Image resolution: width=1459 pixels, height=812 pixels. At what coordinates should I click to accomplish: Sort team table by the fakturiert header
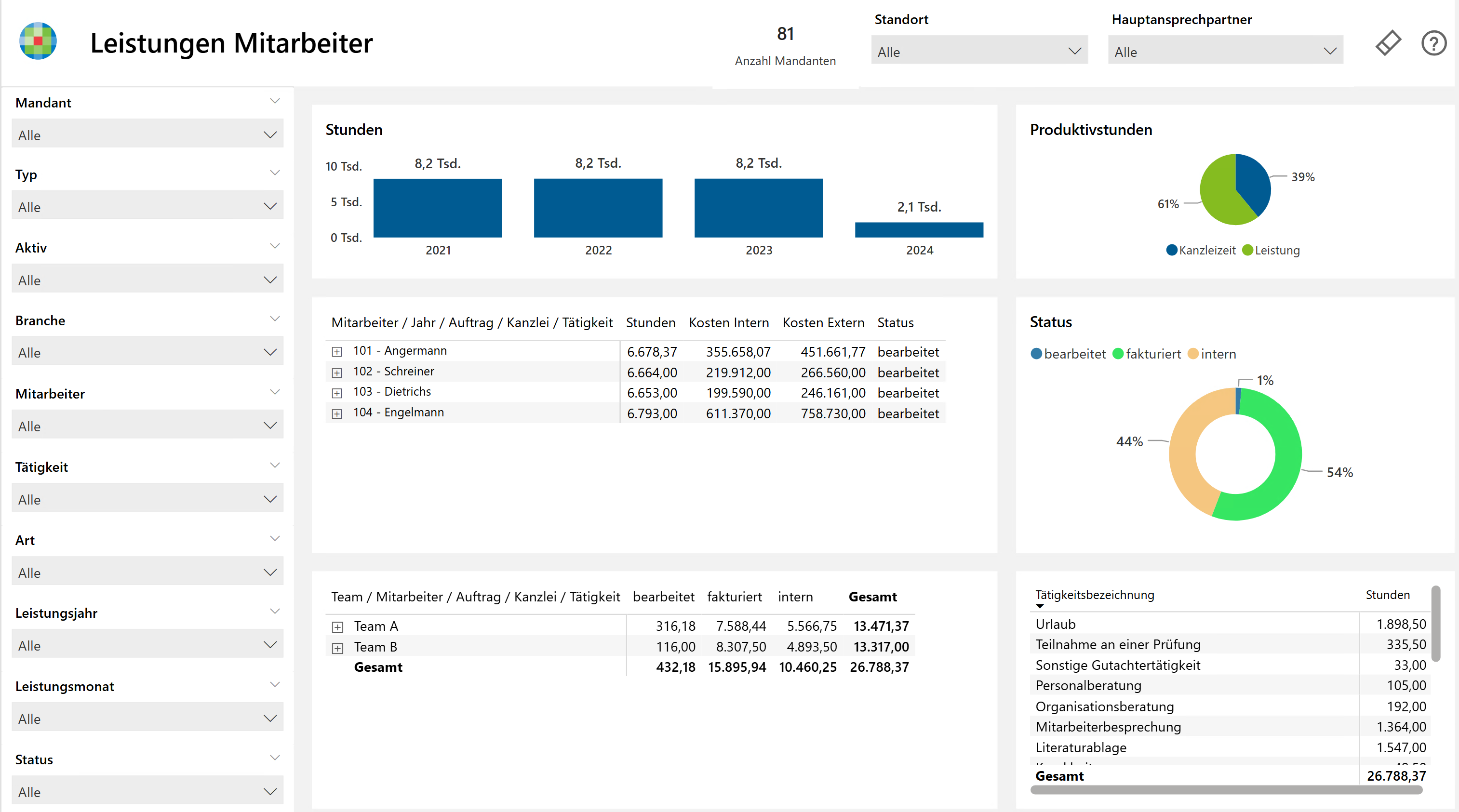click(x=735, y=597)
